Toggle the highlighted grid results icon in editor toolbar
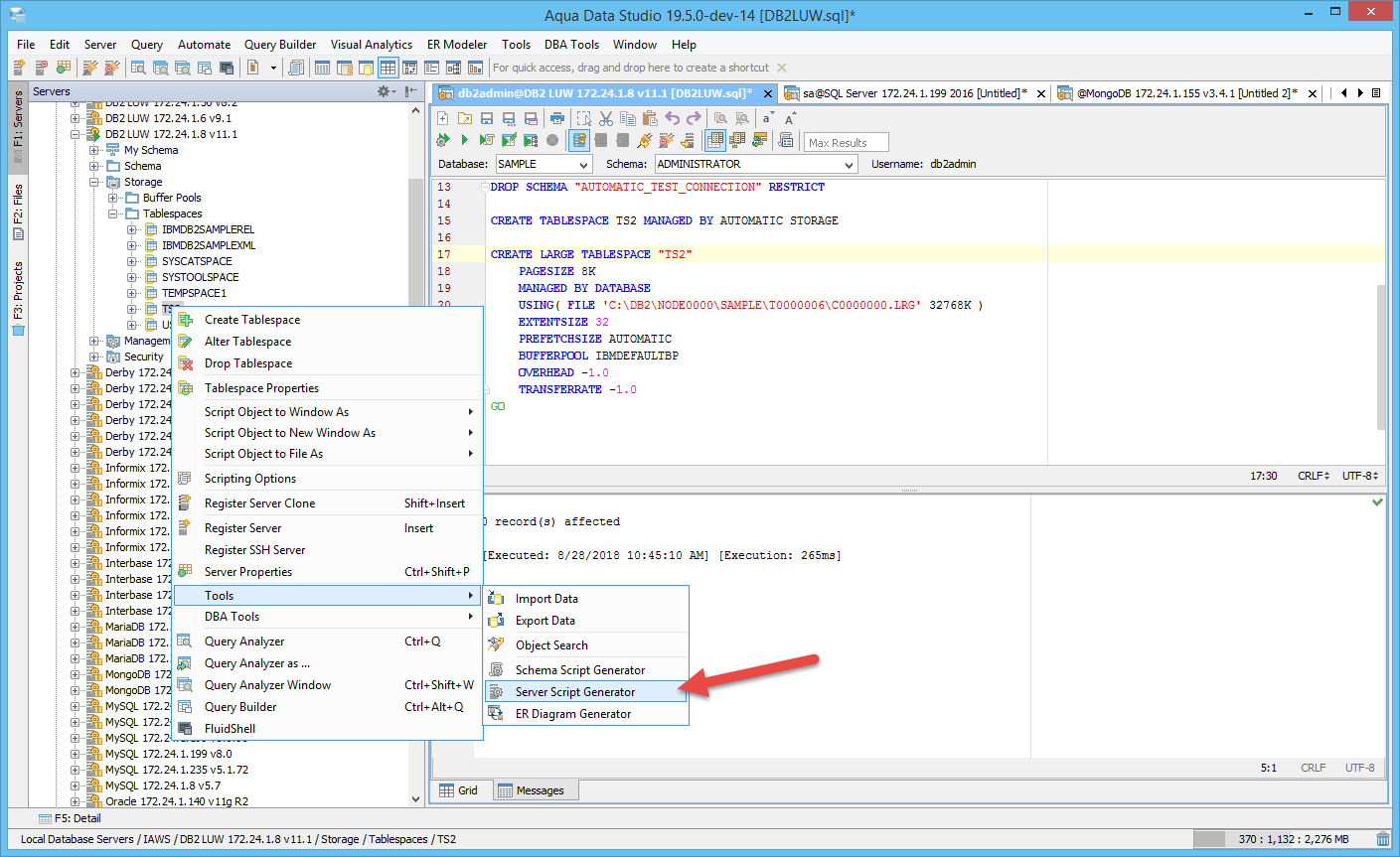 tap(715, 141)
